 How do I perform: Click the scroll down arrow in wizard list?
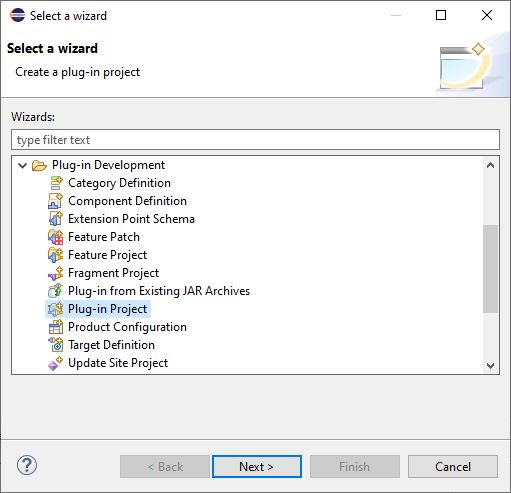490,366
